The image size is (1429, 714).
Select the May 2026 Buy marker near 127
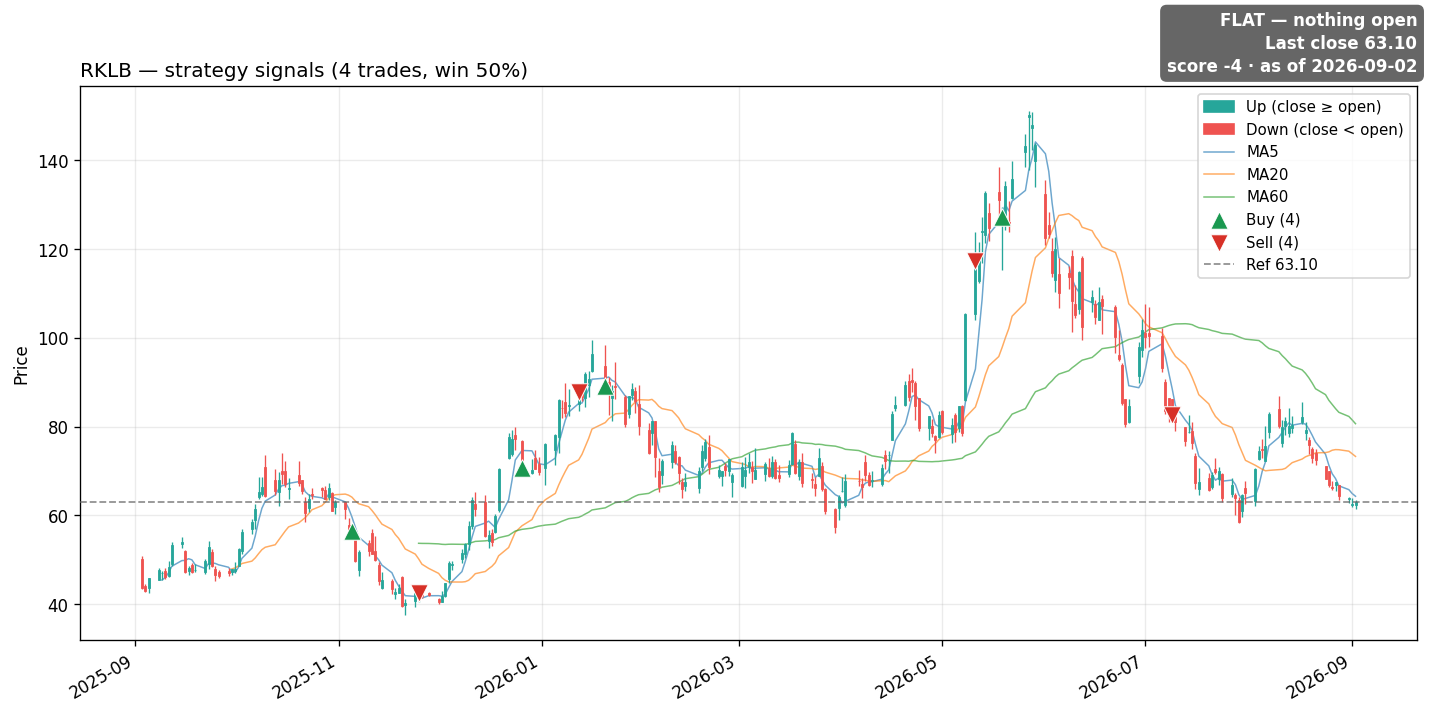coord(1002,217)
